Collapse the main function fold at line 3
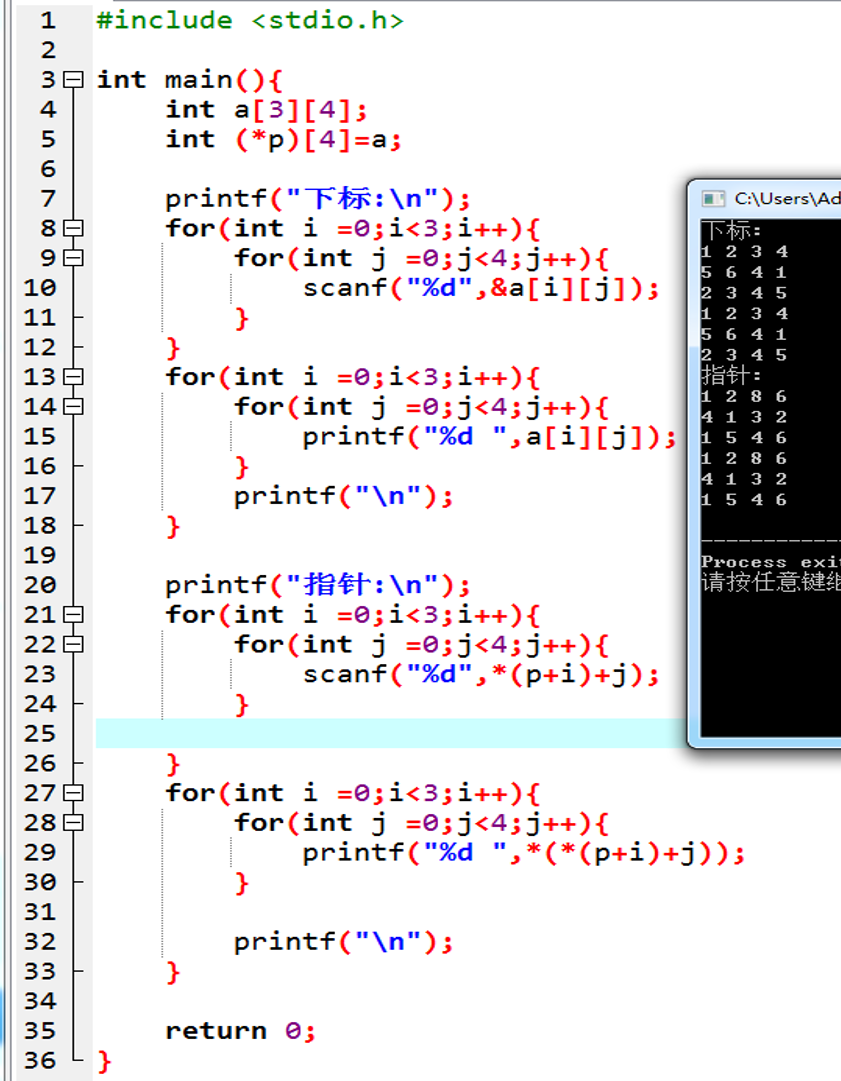Viewport: 841px width, 1081px height. click(73, 80)
